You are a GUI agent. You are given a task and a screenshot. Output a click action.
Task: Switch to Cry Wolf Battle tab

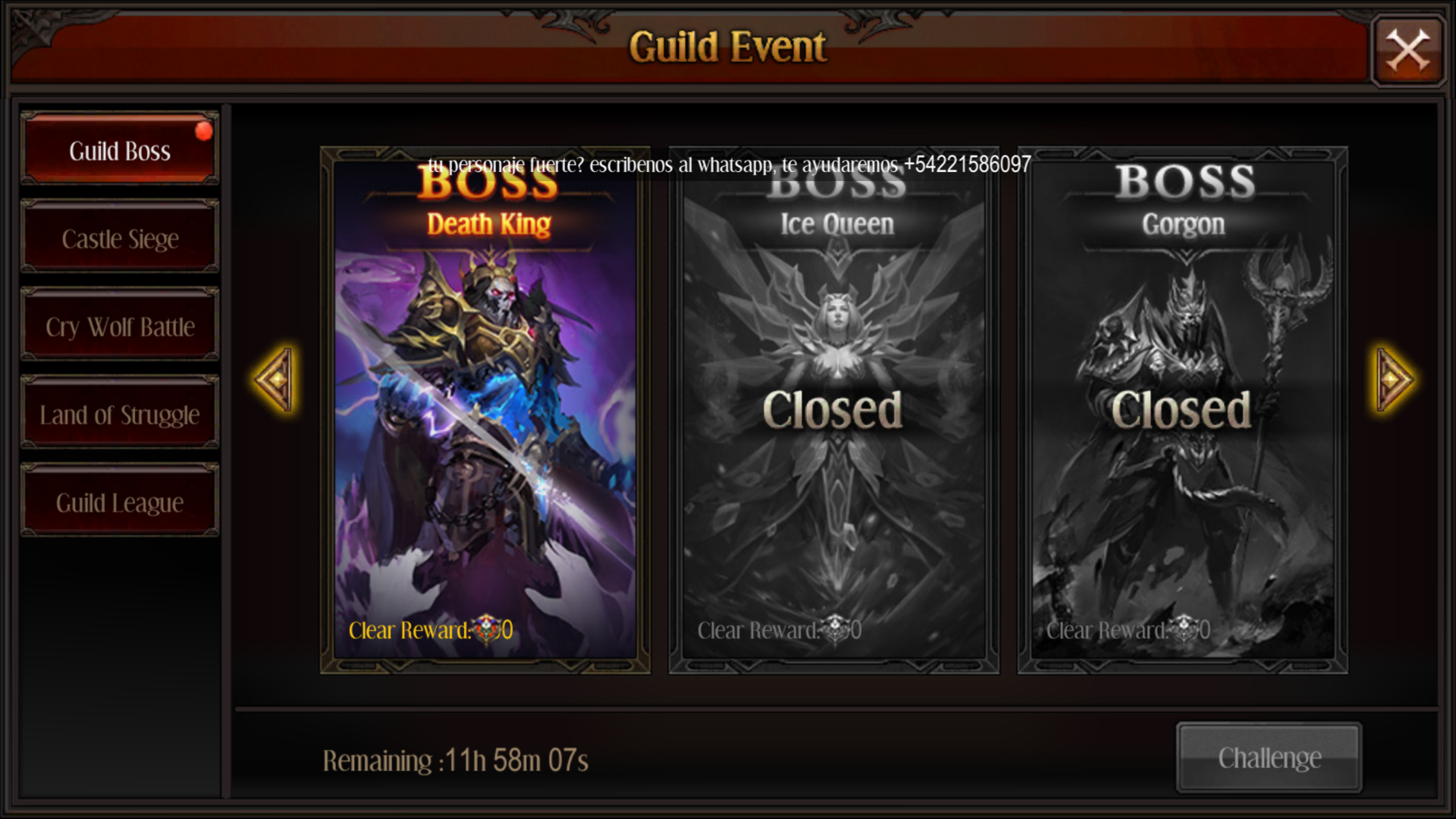pos(119,325)
